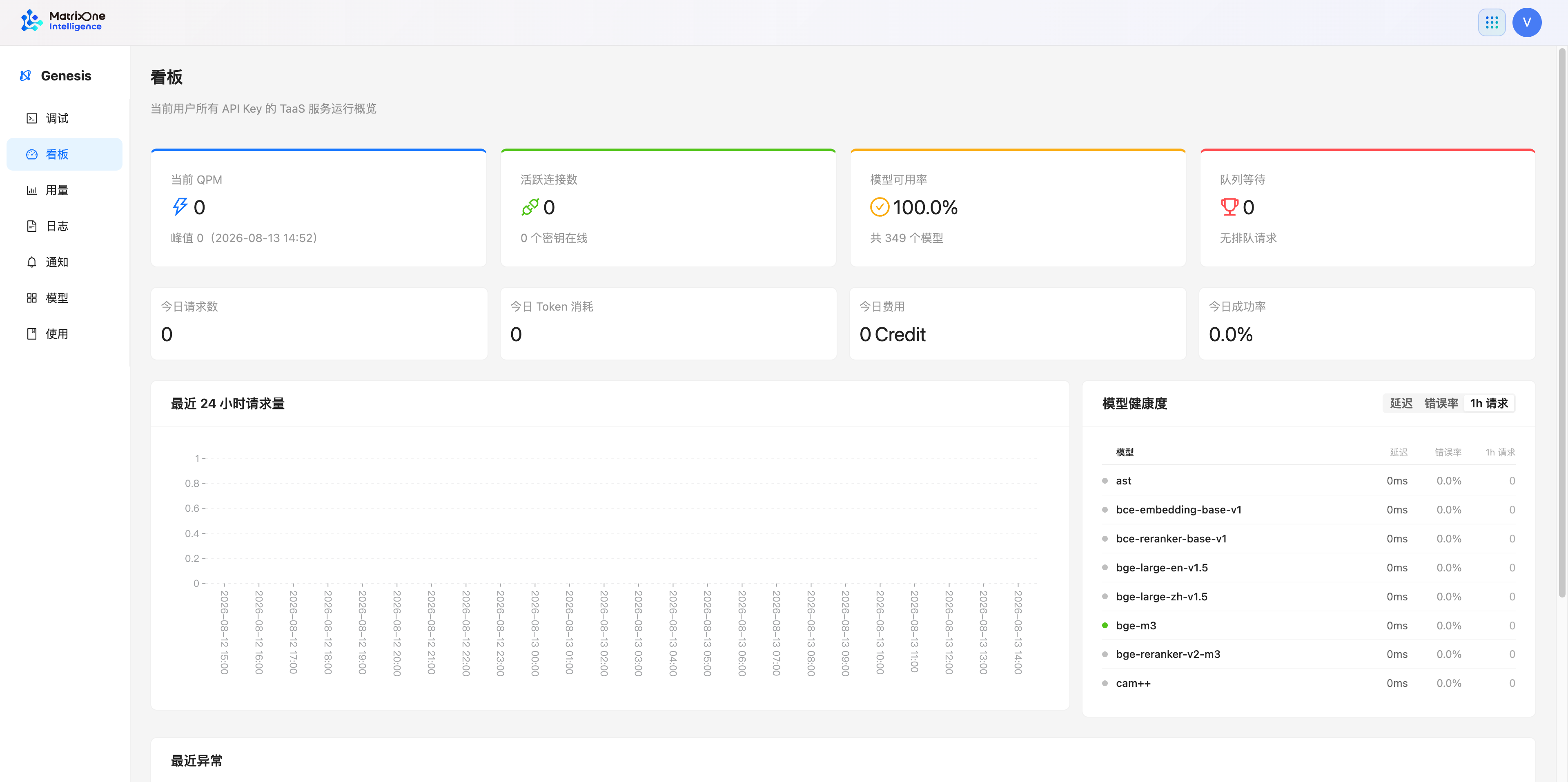Select the ast model row
The width and height of the screenshot is (1568, 782).
[1309, 481]
